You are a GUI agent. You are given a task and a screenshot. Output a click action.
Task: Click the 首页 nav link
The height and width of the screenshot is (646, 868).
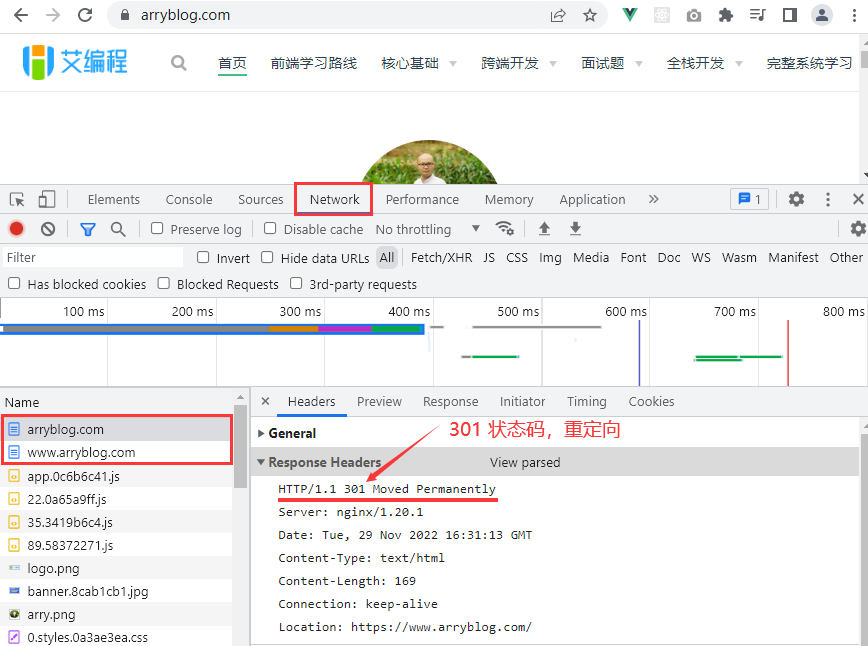[x=232, y=63]
